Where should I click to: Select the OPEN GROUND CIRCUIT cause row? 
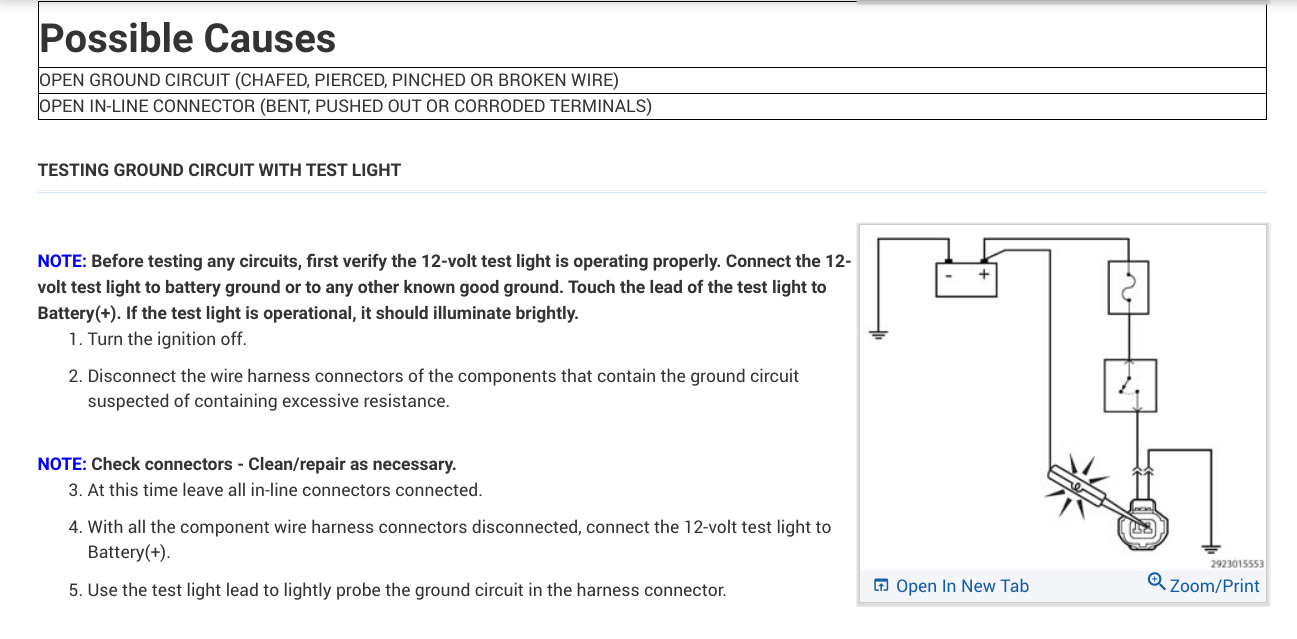tap(328, 80)
